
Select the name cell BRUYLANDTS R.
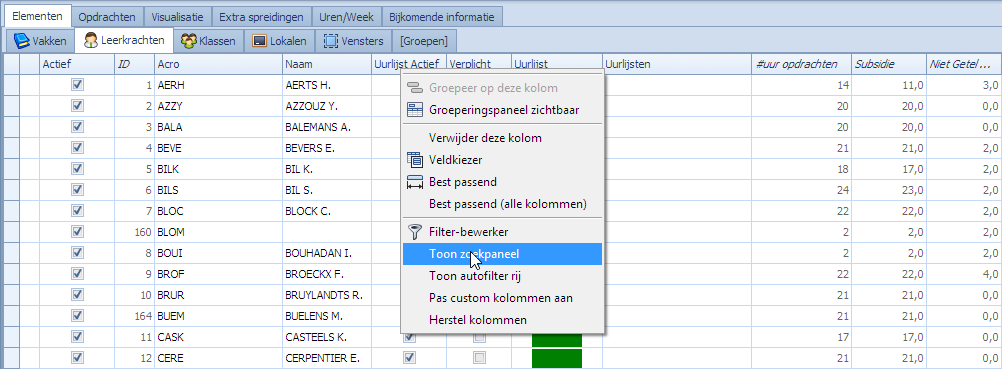pos(327,295)
